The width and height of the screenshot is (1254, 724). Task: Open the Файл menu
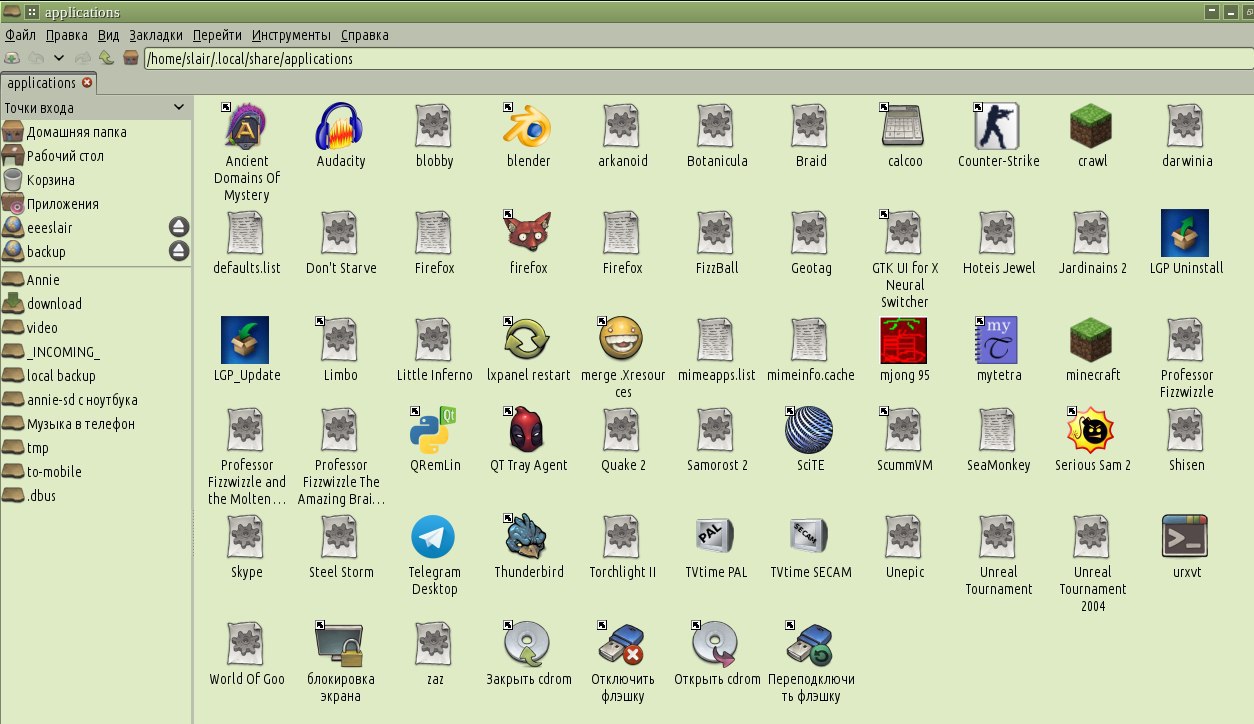pos(20,35)
